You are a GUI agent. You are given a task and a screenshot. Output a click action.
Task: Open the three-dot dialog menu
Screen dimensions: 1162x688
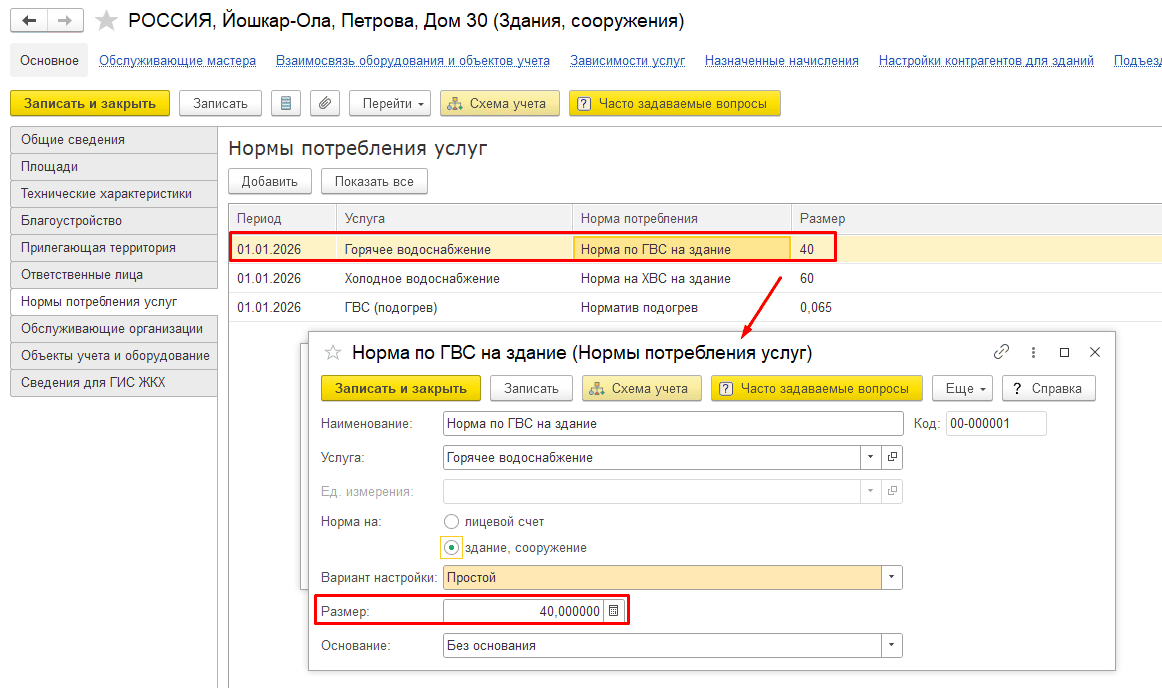tap(1033, 352)
